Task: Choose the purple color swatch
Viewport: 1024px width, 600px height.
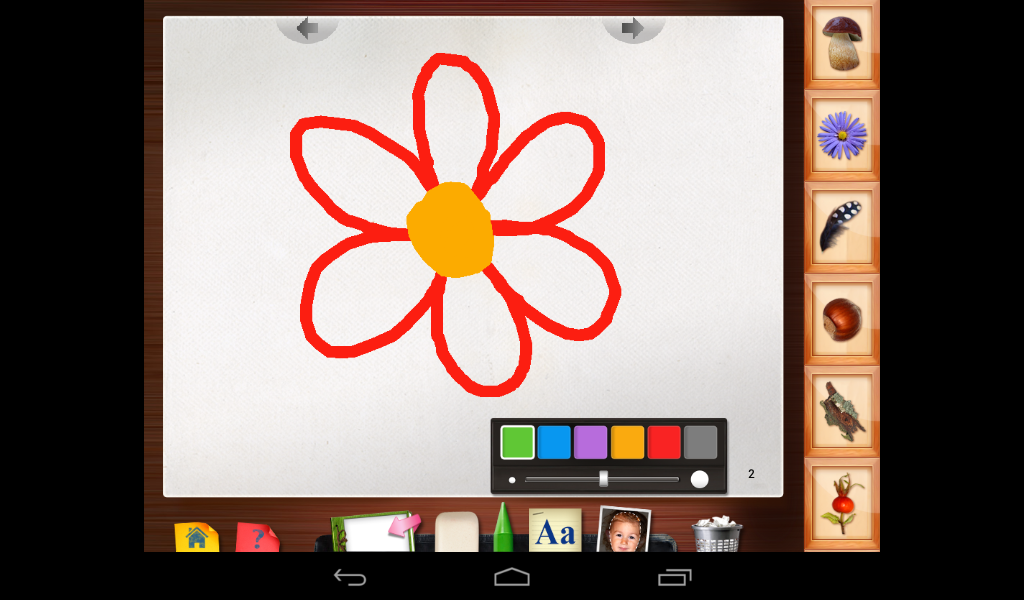Action: point(590,442)
